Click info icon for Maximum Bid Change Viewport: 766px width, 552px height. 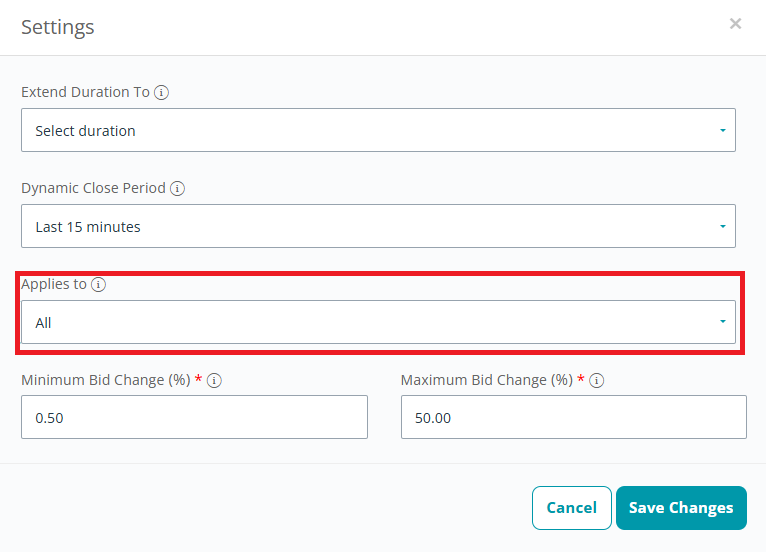click(x=596, y=381)
